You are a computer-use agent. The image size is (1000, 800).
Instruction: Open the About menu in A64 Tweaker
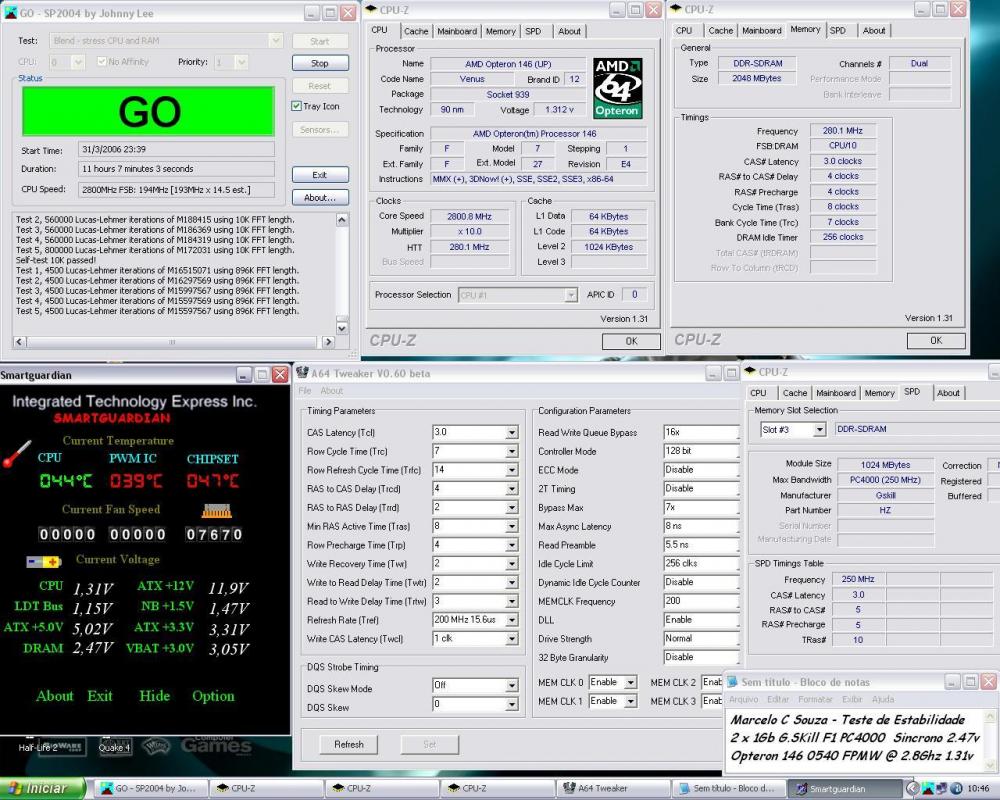click(x=331, y=391)
